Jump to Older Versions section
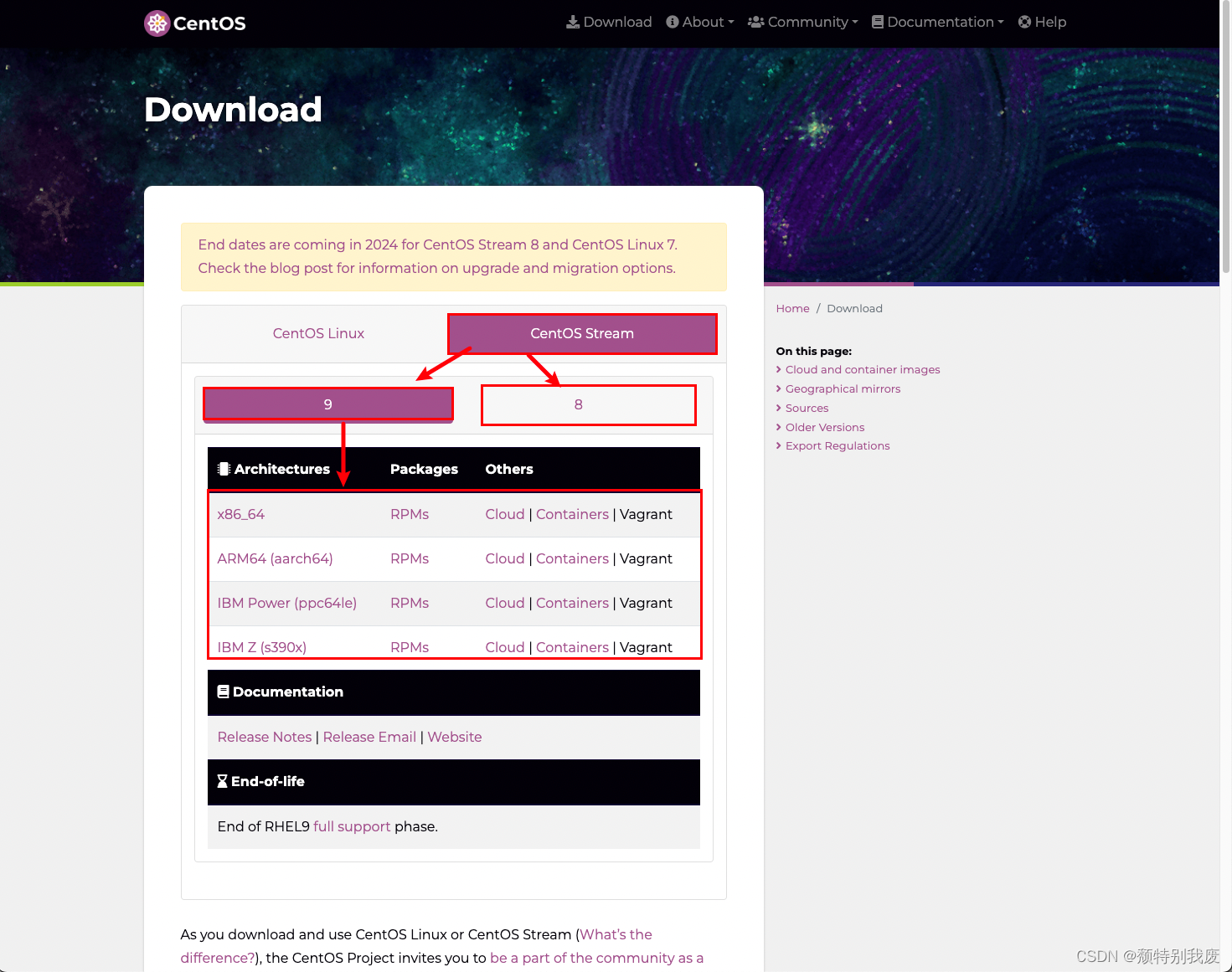Screen dimensions: 1232x972 (x=825, y=427)
